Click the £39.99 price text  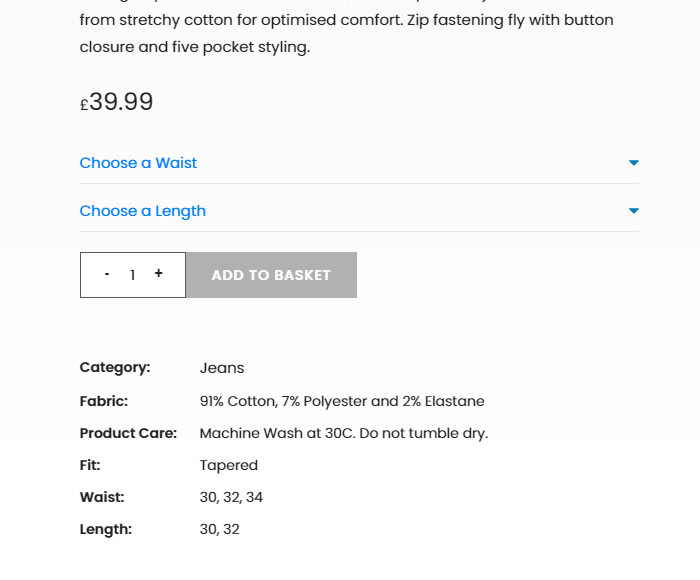pyautogui.click(x=117, y=102)
